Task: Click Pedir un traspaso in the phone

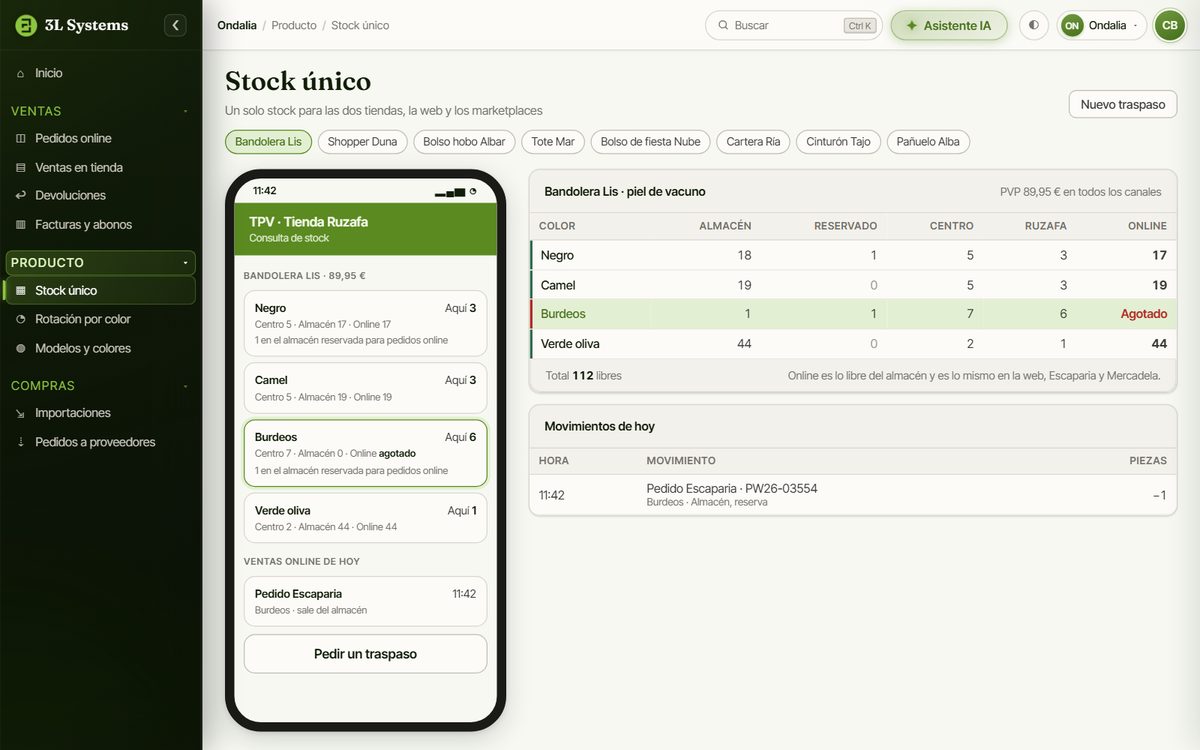Action: pyautogui.click(x=365, y=654)
